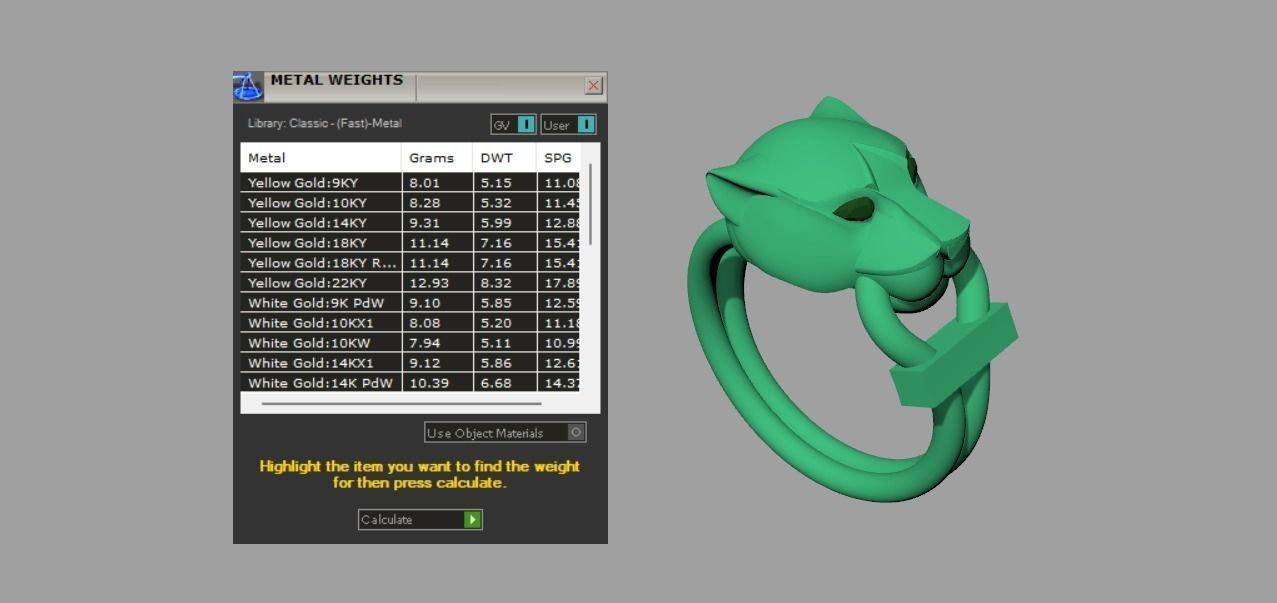Click the DWT column header
This screenshot has height=603, width=1277.
click(504, 158)
